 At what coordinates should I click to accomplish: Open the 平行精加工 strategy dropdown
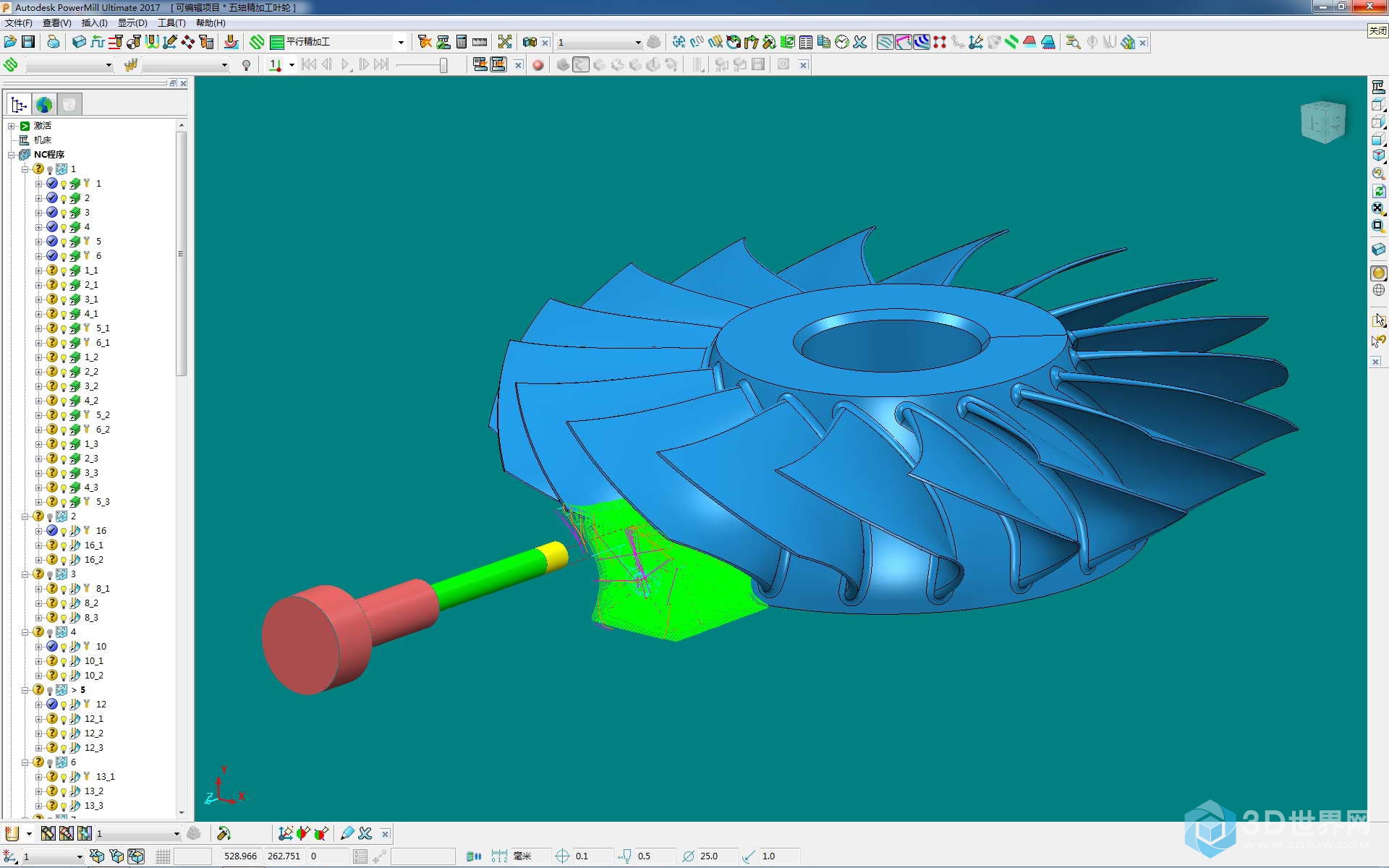[x=401, y=42]
